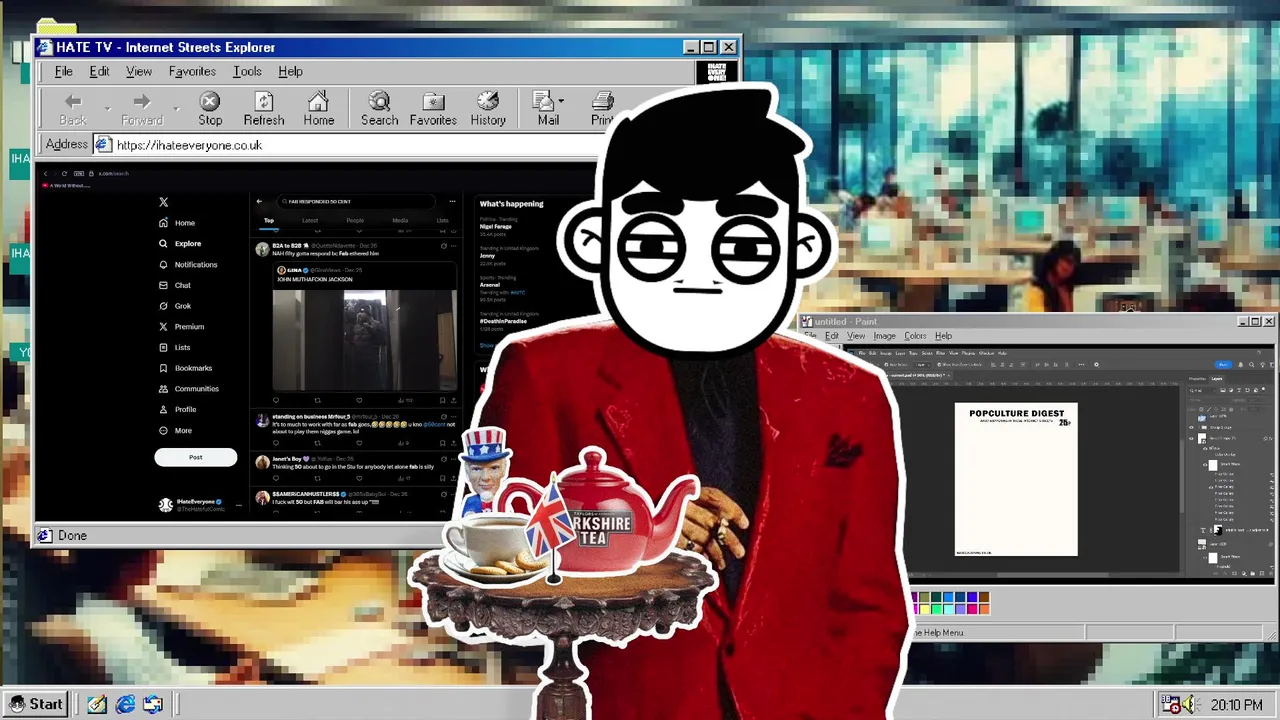Image resolution: width=1280 pixels, height=720 pixels.
Task: Open the View menu in Internet Streets Explorer
Action: (x=139, y=72)
